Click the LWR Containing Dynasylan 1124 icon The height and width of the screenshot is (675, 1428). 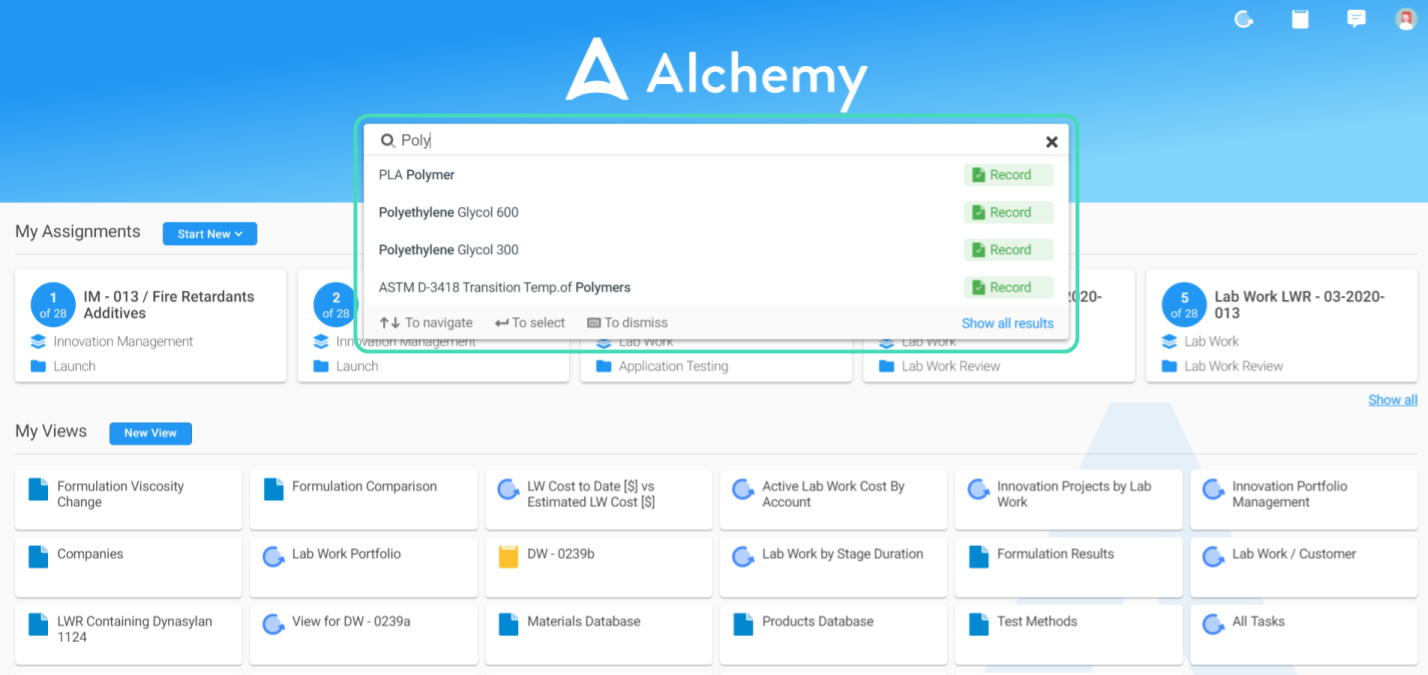[38, 624]
